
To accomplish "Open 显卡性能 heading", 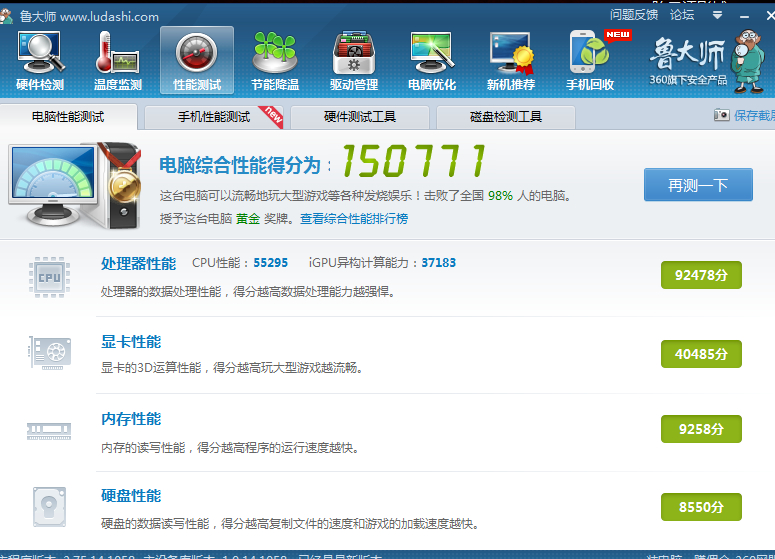I will [x=131, y=342].
